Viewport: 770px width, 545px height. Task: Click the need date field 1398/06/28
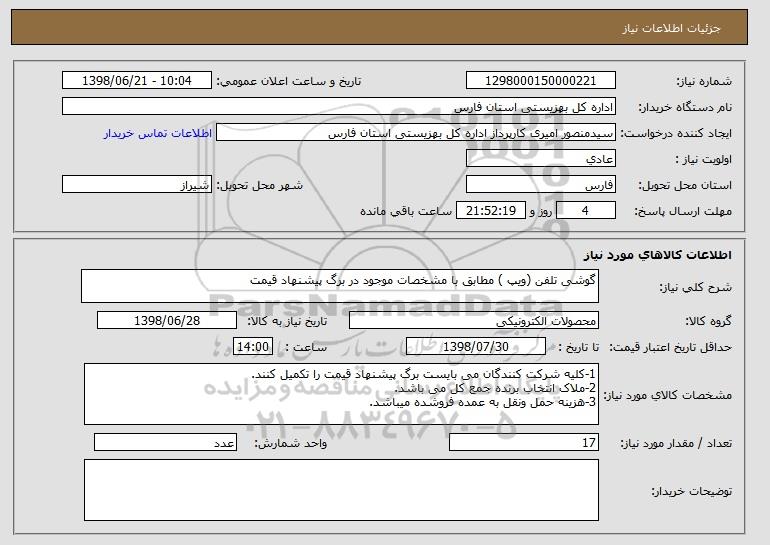(167, 321)
